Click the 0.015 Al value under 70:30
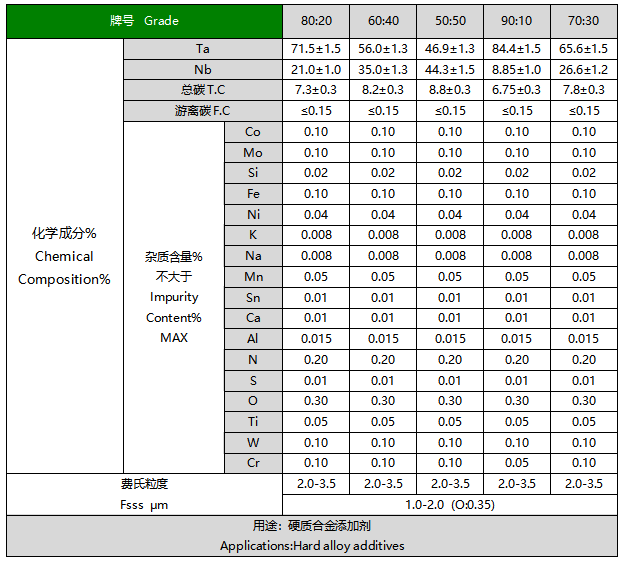Image resolution: width=625 pixels, height=563 pixels. pos(584,339)
